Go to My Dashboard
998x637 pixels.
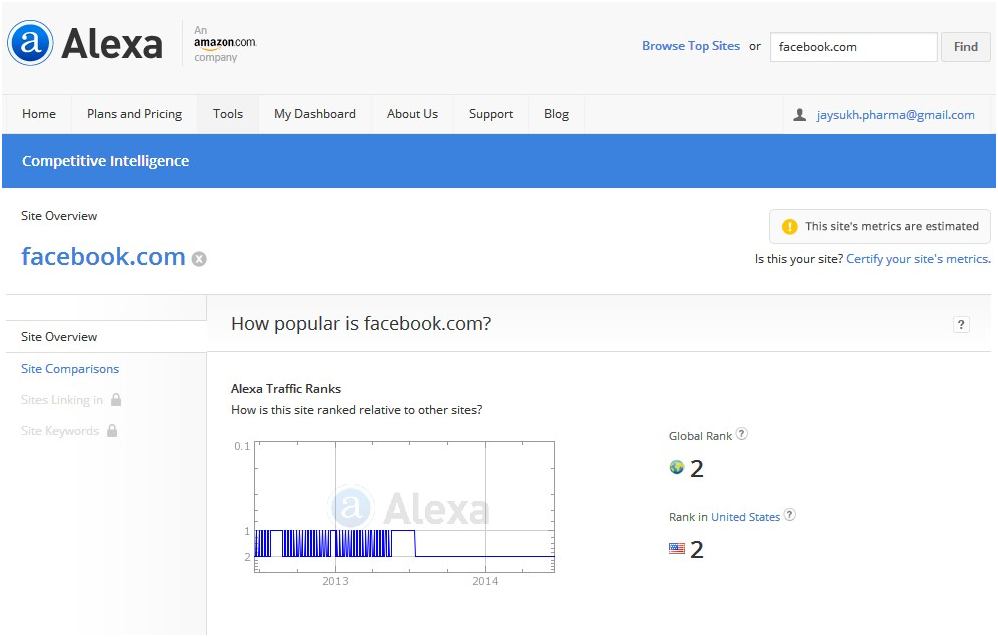click(x=315, y=114)
